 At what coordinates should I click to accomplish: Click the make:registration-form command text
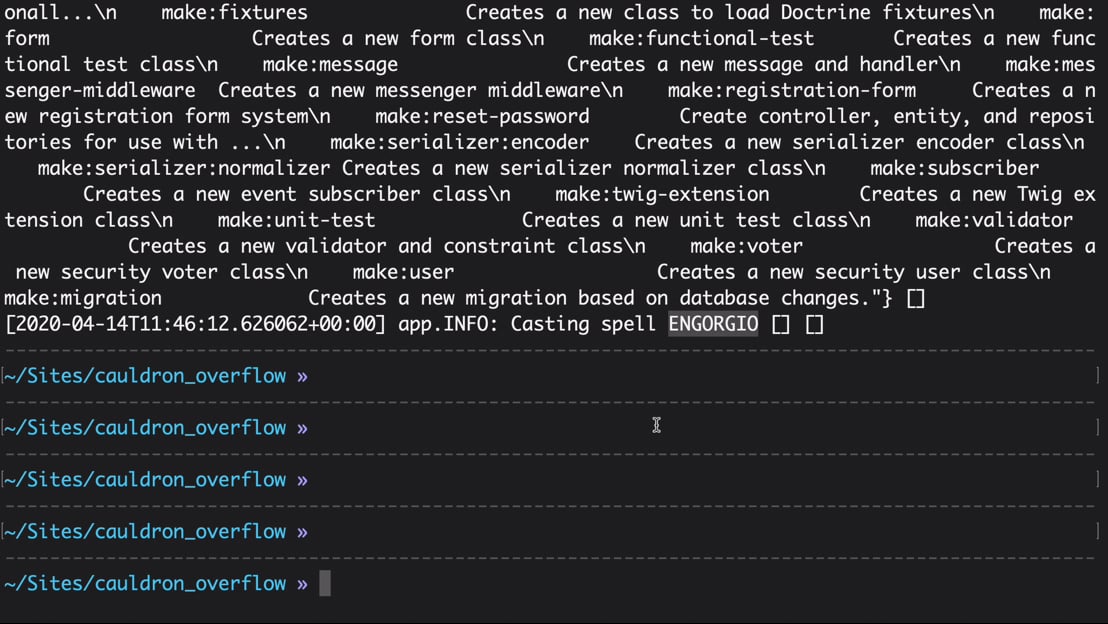tap(792, 90)
